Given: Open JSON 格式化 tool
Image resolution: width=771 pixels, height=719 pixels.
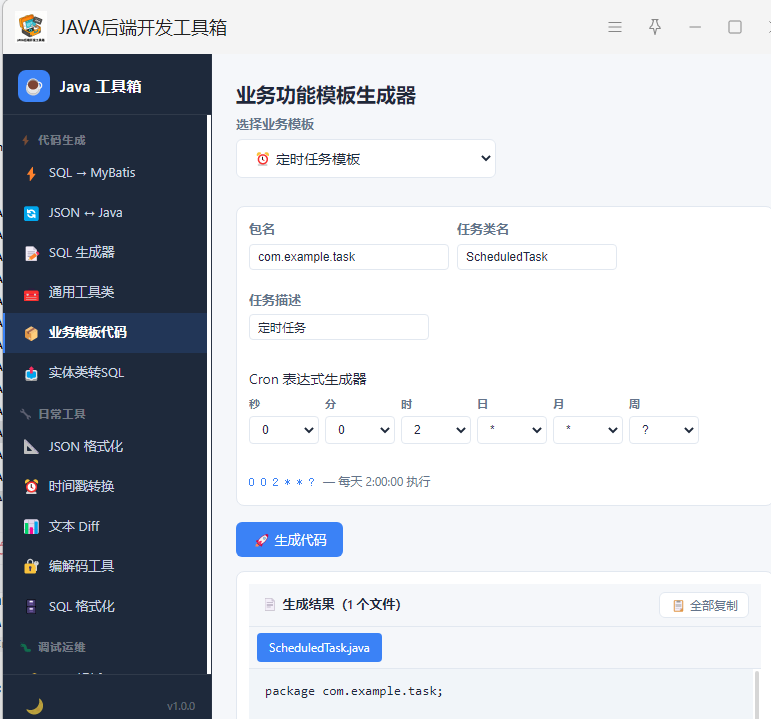Looking at the screenshot, I should click(105, 447).
